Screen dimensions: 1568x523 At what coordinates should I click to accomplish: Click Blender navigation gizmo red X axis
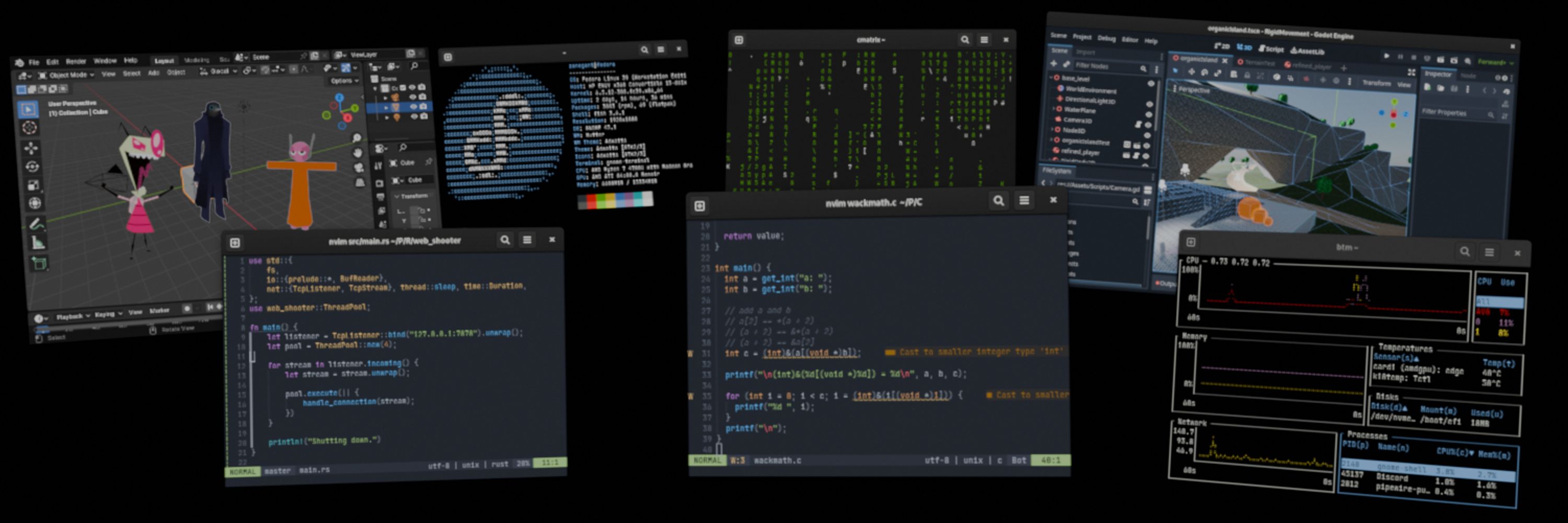coord(348,118)
